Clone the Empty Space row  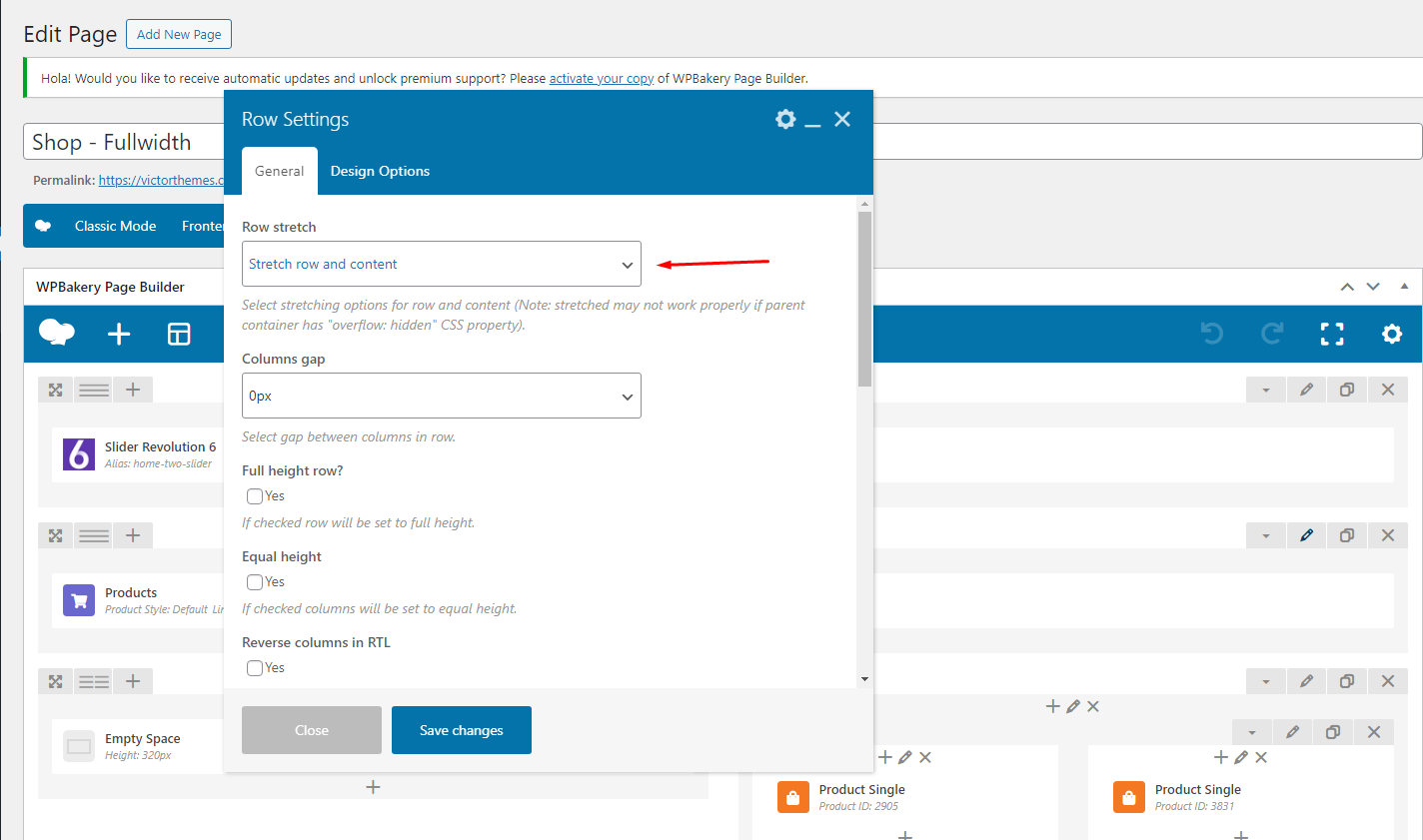pos(1347,681)
